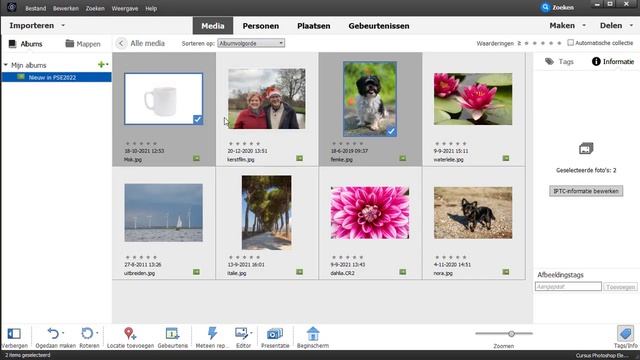
Task: Toggle the Waarderingen greater-or-equal rating operator
Action: pos(519,43)
